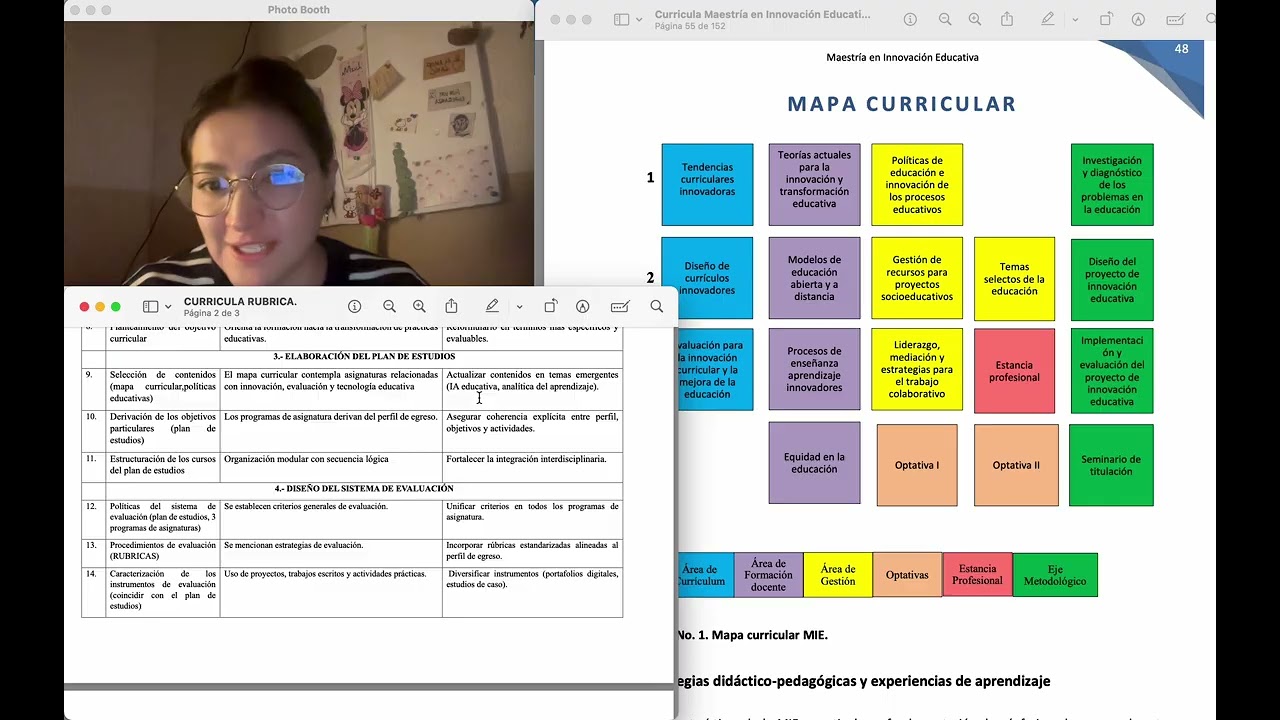Viewport: 1280px width, 720px height.
Task: Click No. 1. Mapa curricular MIE caption
Action: coord(752,635)
